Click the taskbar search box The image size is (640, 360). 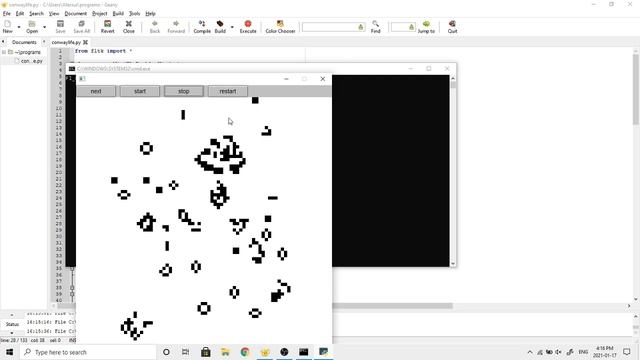tap(88, 352)
